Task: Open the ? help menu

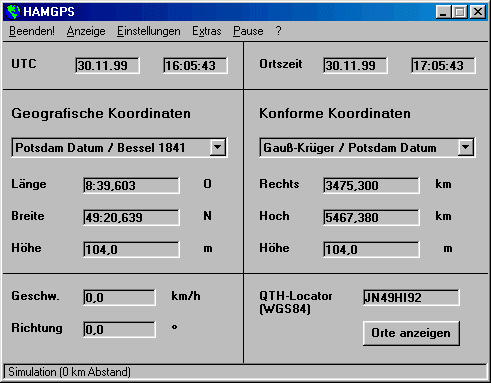Action: click(278, 31)
